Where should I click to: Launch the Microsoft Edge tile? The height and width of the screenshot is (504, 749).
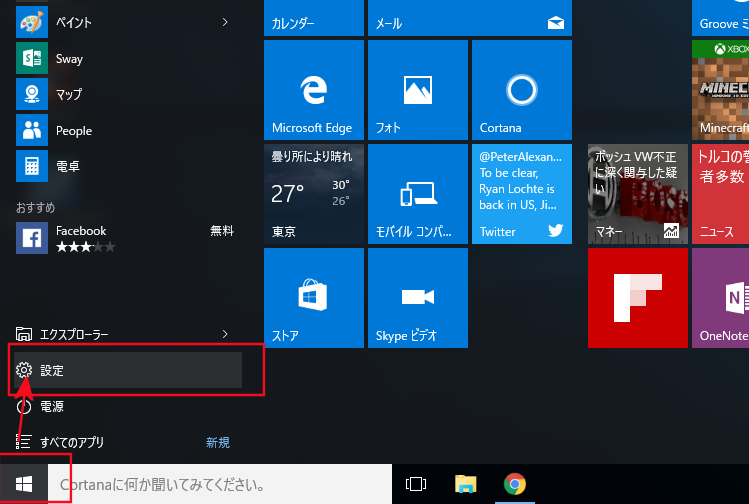coord(314,90)
